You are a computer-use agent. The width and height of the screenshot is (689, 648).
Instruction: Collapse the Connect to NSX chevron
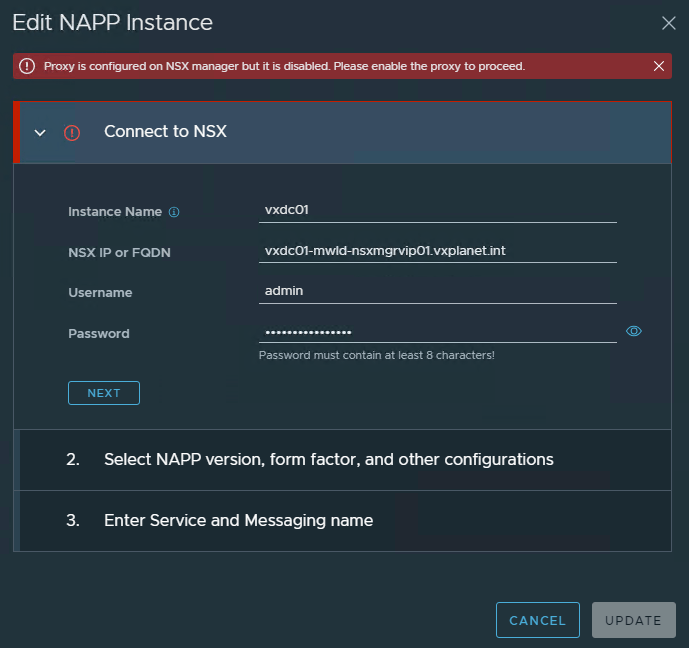[40, 132]
